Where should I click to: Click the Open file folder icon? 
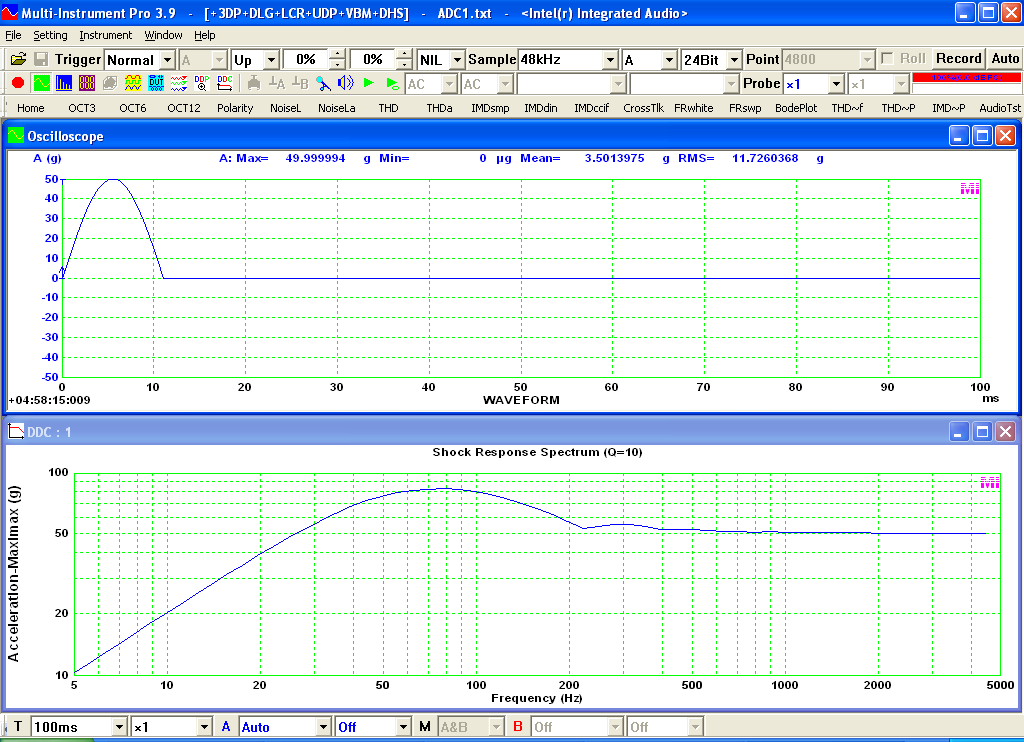pyautogui.click(x=18, y=60)
